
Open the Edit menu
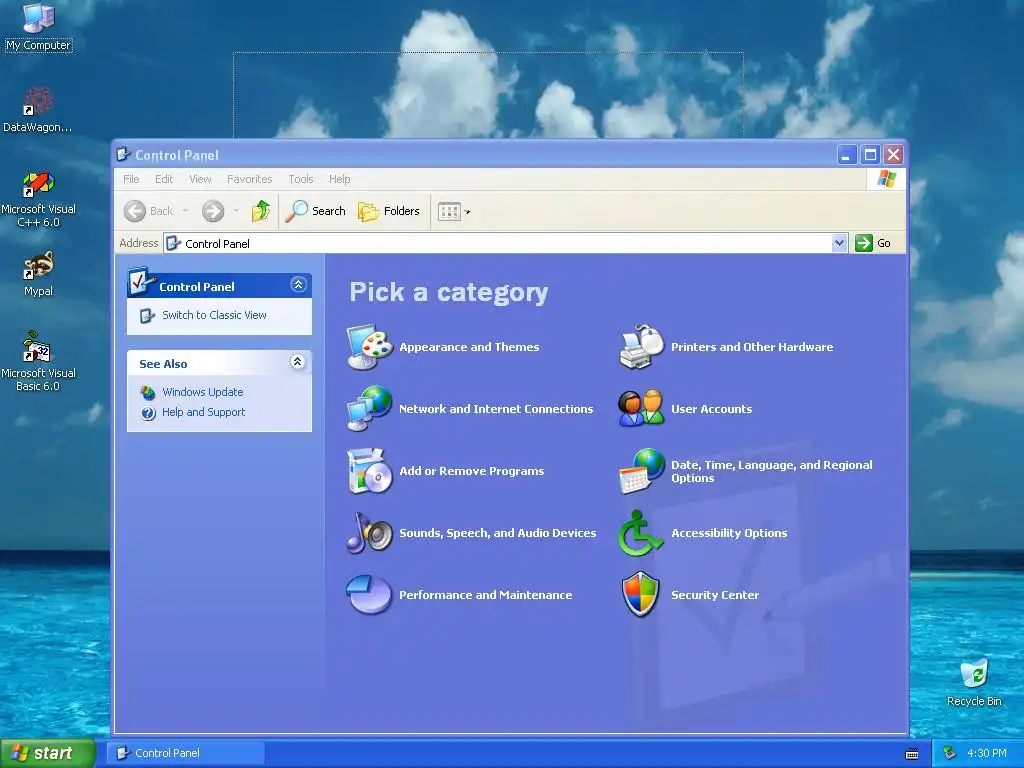coord(164,179)
